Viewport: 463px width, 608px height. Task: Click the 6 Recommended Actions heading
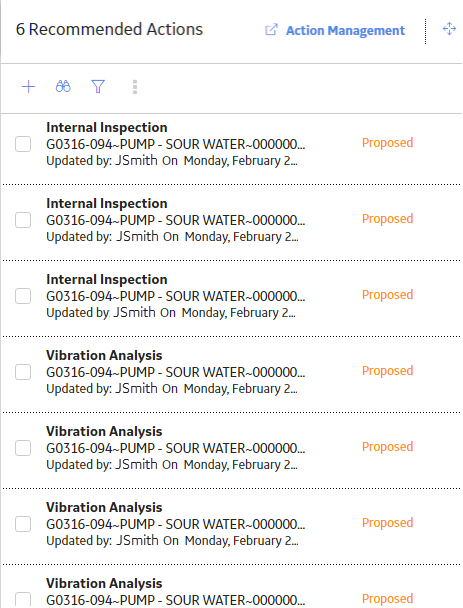tap(109, 29)
